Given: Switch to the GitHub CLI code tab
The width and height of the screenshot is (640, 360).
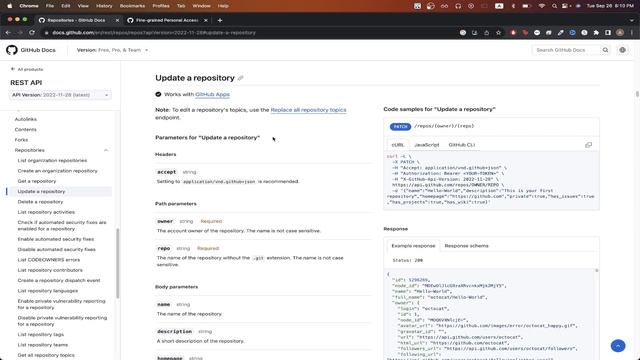Looking at the screenshot, I should tap(462, 145).
